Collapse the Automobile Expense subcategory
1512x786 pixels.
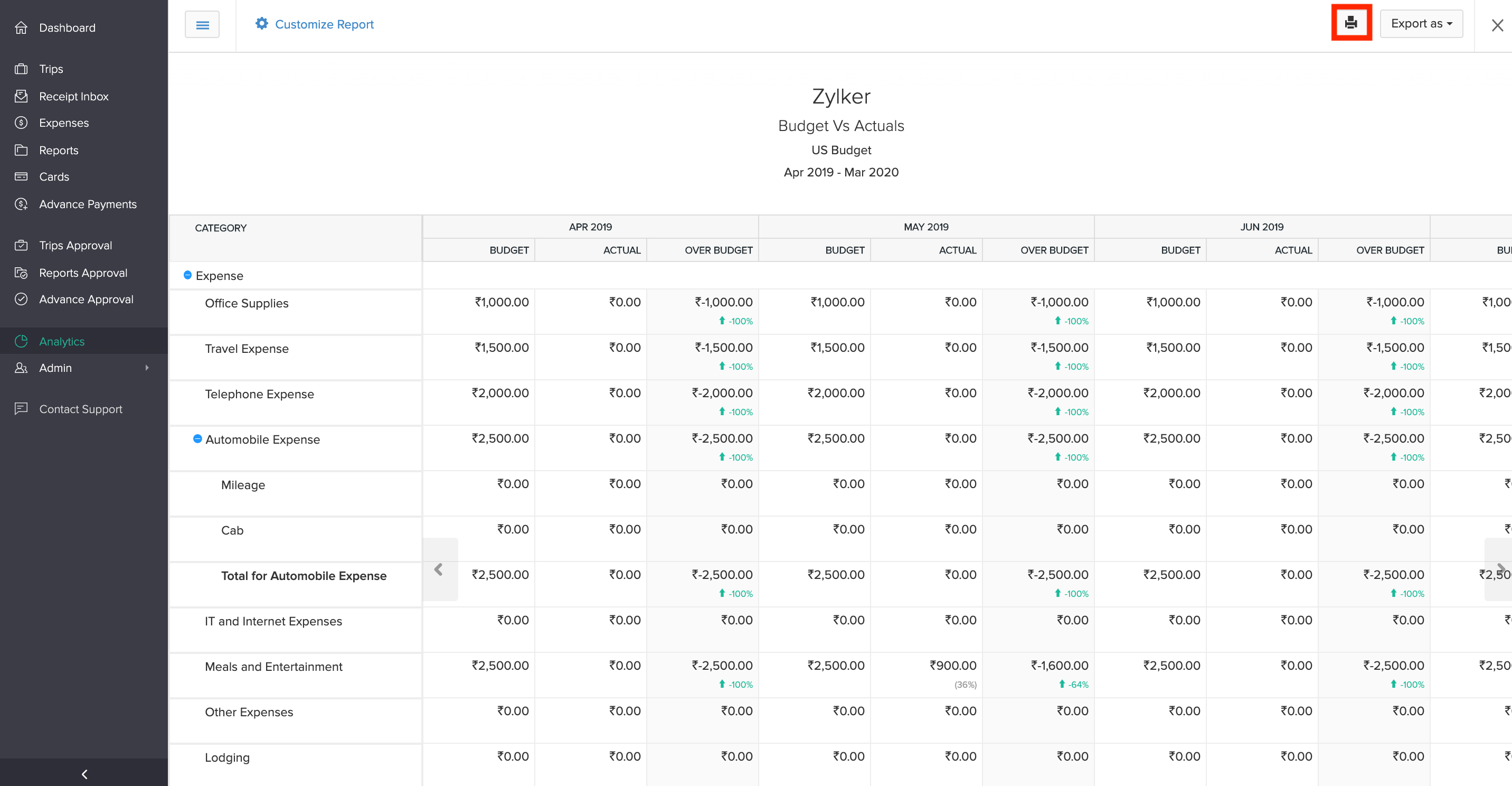pyautogui.click(x=197, y=439)
